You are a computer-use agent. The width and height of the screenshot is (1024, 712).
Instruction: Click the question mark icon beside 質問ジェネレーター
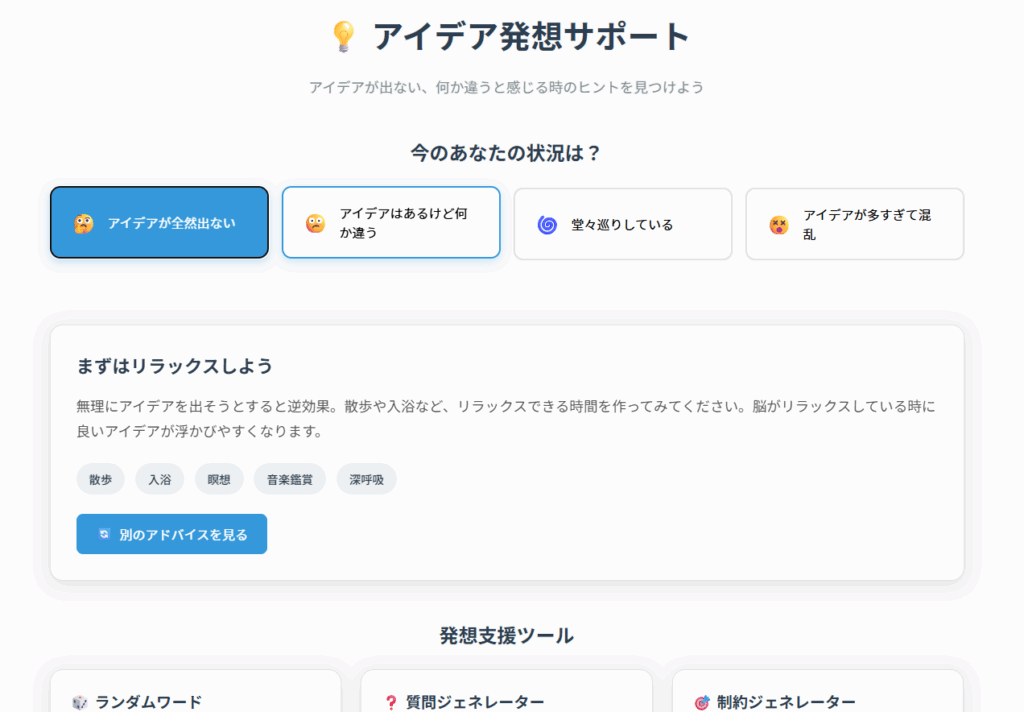[x=391, y=702]
